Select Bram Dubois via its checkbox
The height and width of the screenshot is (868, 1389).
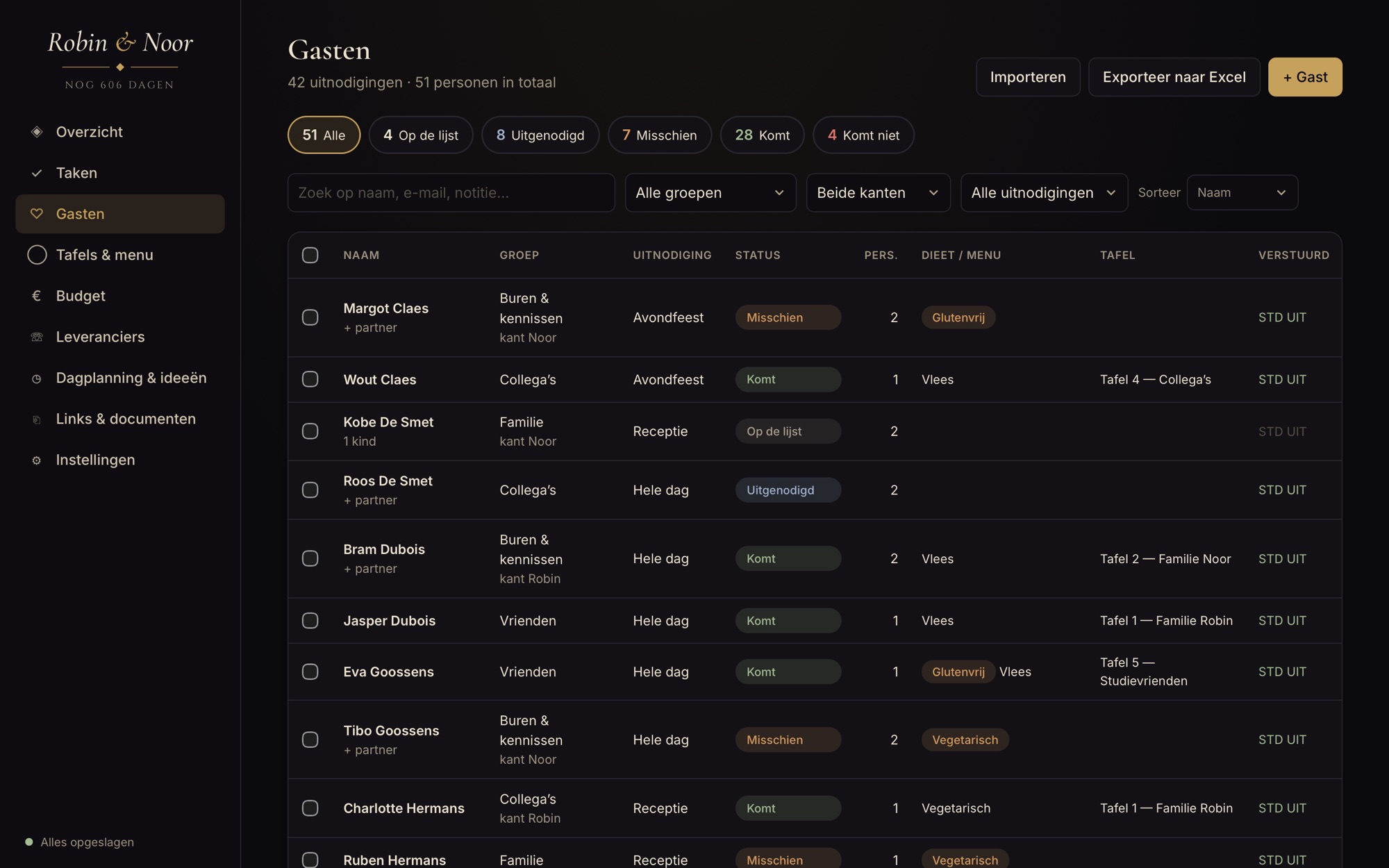(310, 558)
